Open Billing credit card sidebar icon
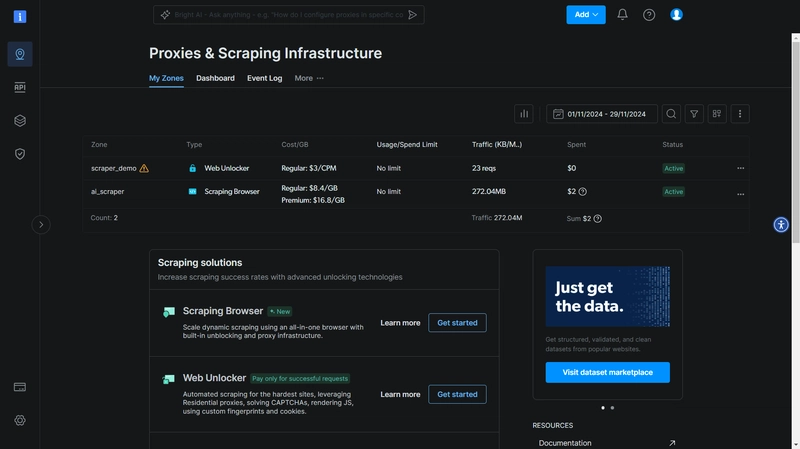The image size is (800, 449). pos(20,387)
